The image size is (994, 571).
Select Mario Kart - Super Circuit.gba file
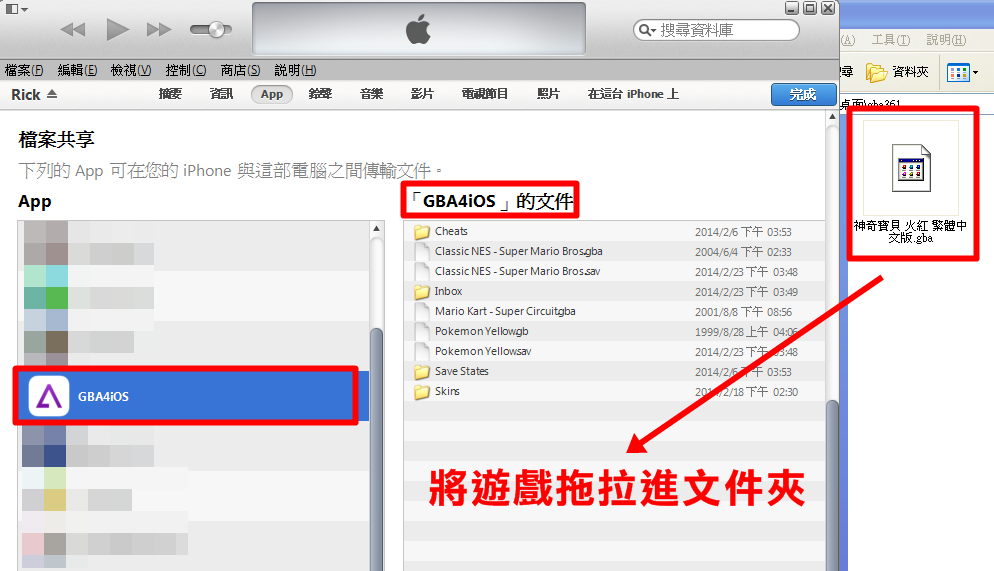[614, 311]
